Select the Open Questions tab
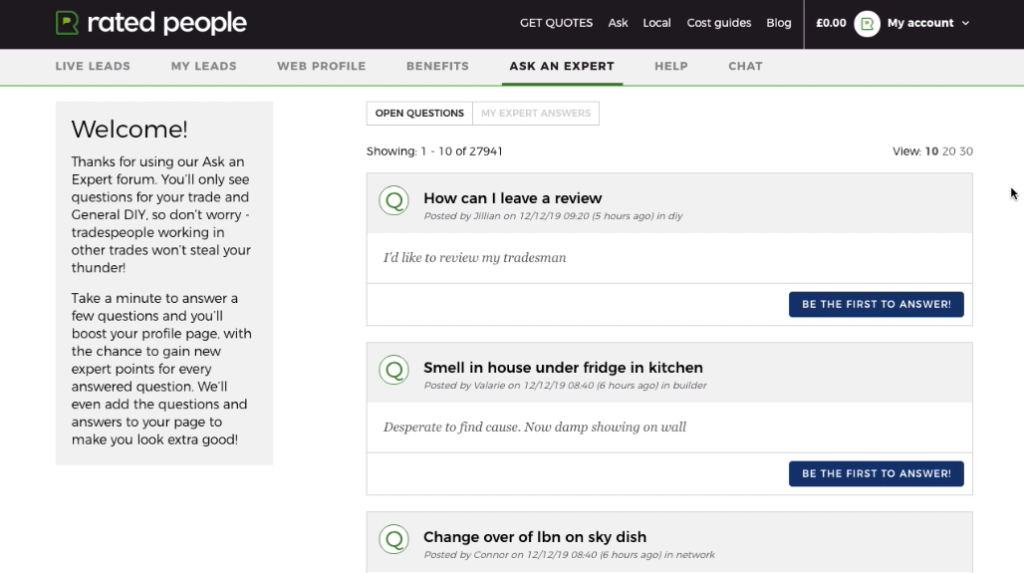 pyautogui.click(x=419, y=113)
